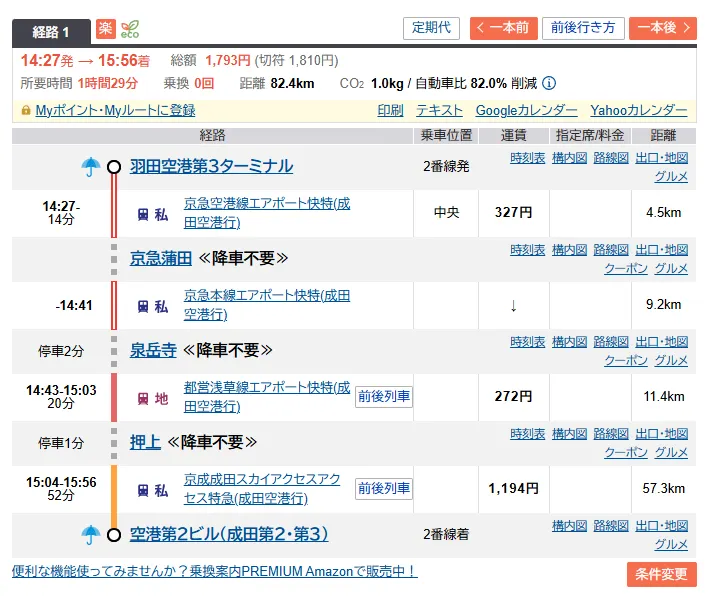Open グルメ for 羽田空港第3ターミナル

coord(671,177)
